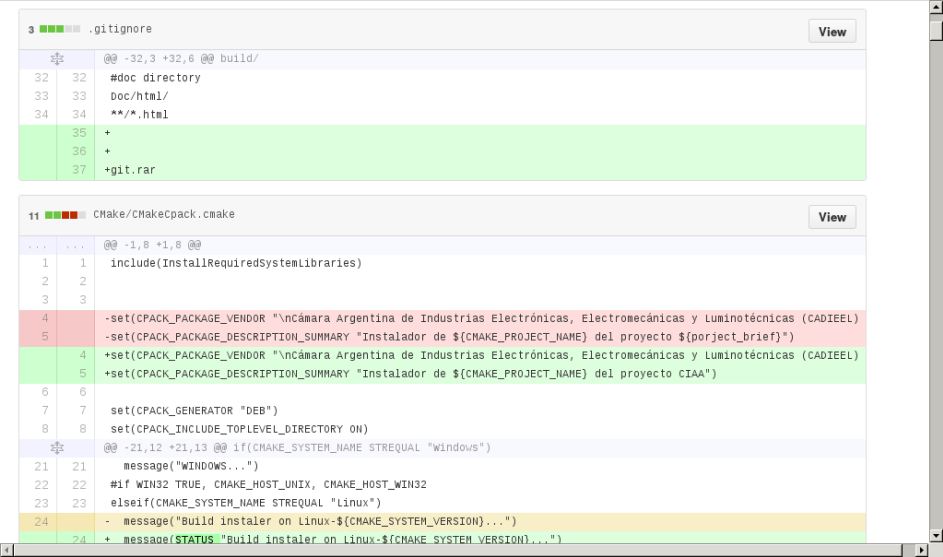Click the CMakeCpack diffstat bar with 11 changes

click(65, 215)
